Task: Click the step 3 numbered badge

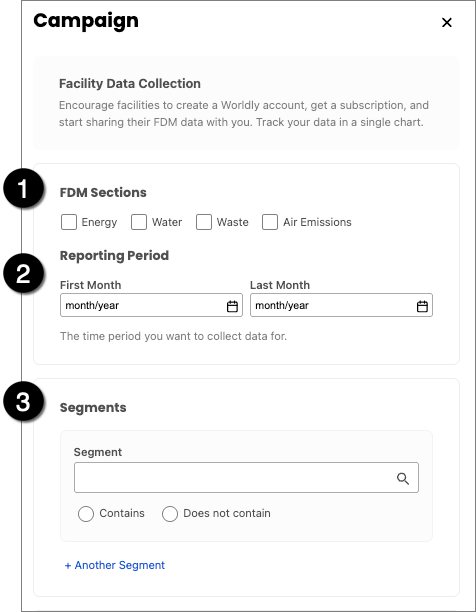Action: pyautogui.click(x=23, y=401)
